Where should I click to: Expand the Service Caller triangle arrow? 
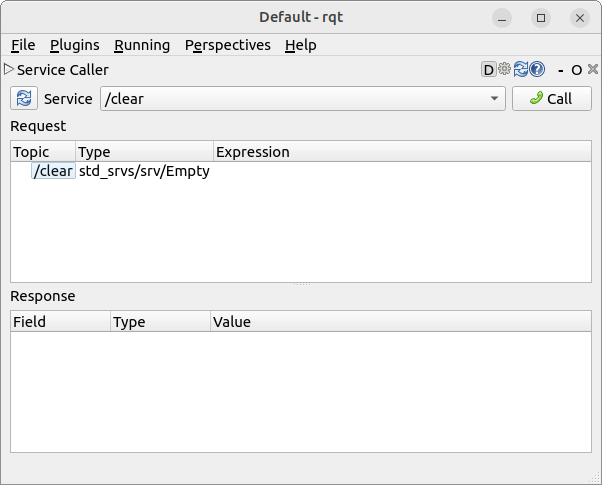click(9, 69)
